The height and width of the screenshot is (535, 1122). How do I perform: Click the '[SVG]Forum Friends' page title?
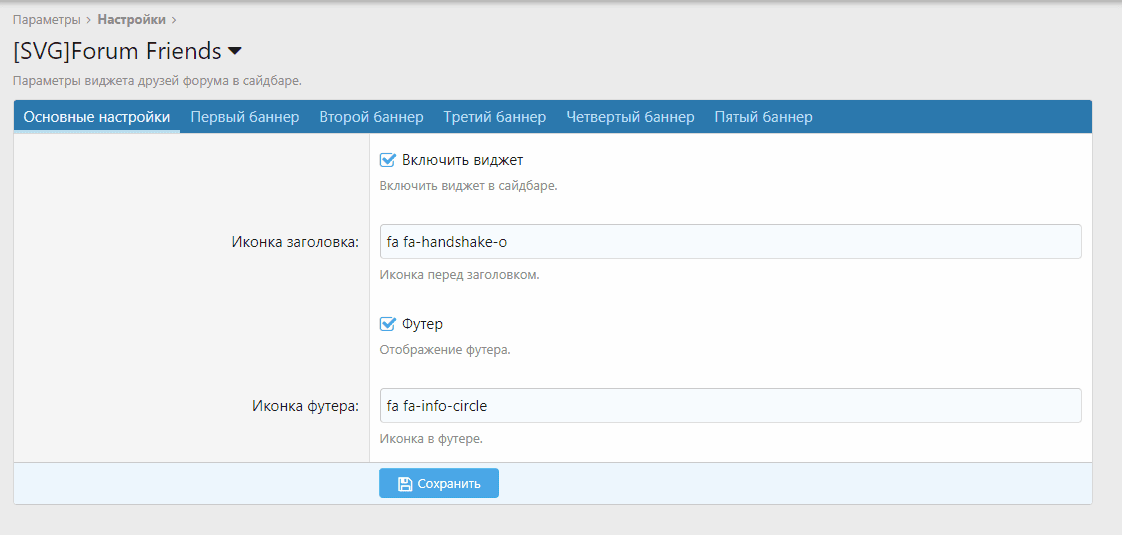click(117, 51)
